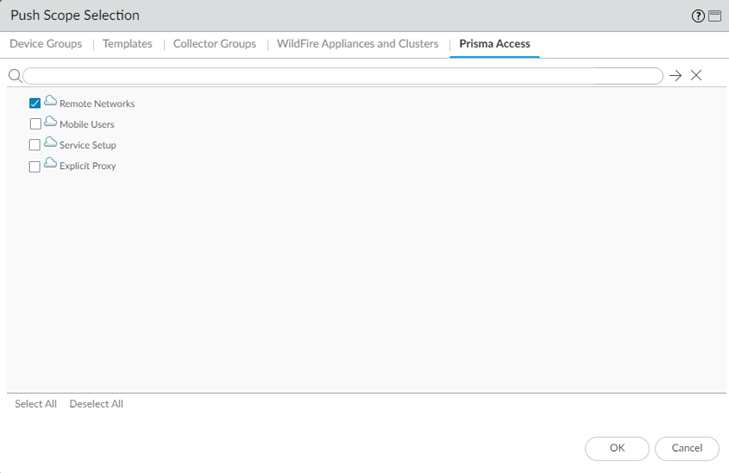Open the Templates tab
729x473 pixels.
[x=127, y=44]
